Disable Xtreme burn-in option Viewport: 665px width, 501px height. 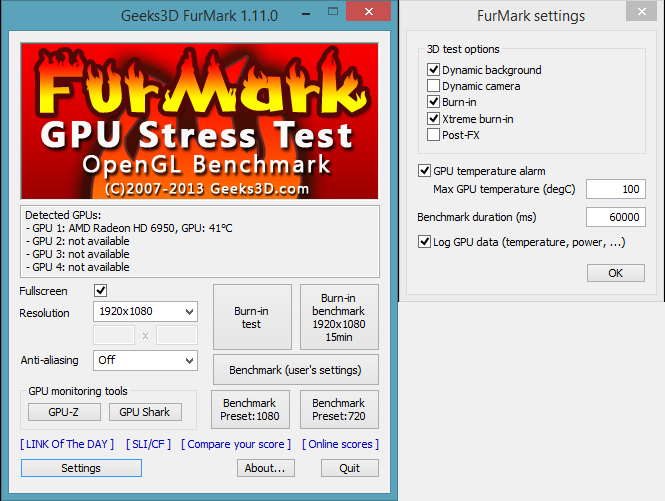pos(433,118)
